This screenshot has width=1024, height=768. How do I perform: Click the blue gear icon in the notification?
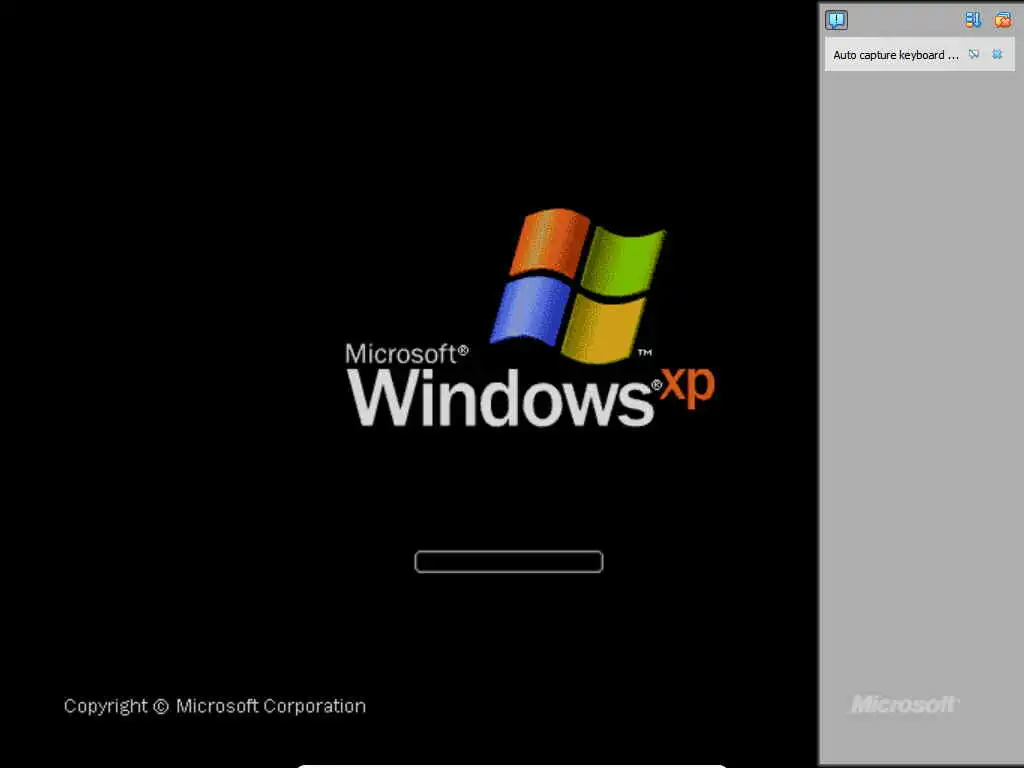pyautogui.click(x=997, y=54)
